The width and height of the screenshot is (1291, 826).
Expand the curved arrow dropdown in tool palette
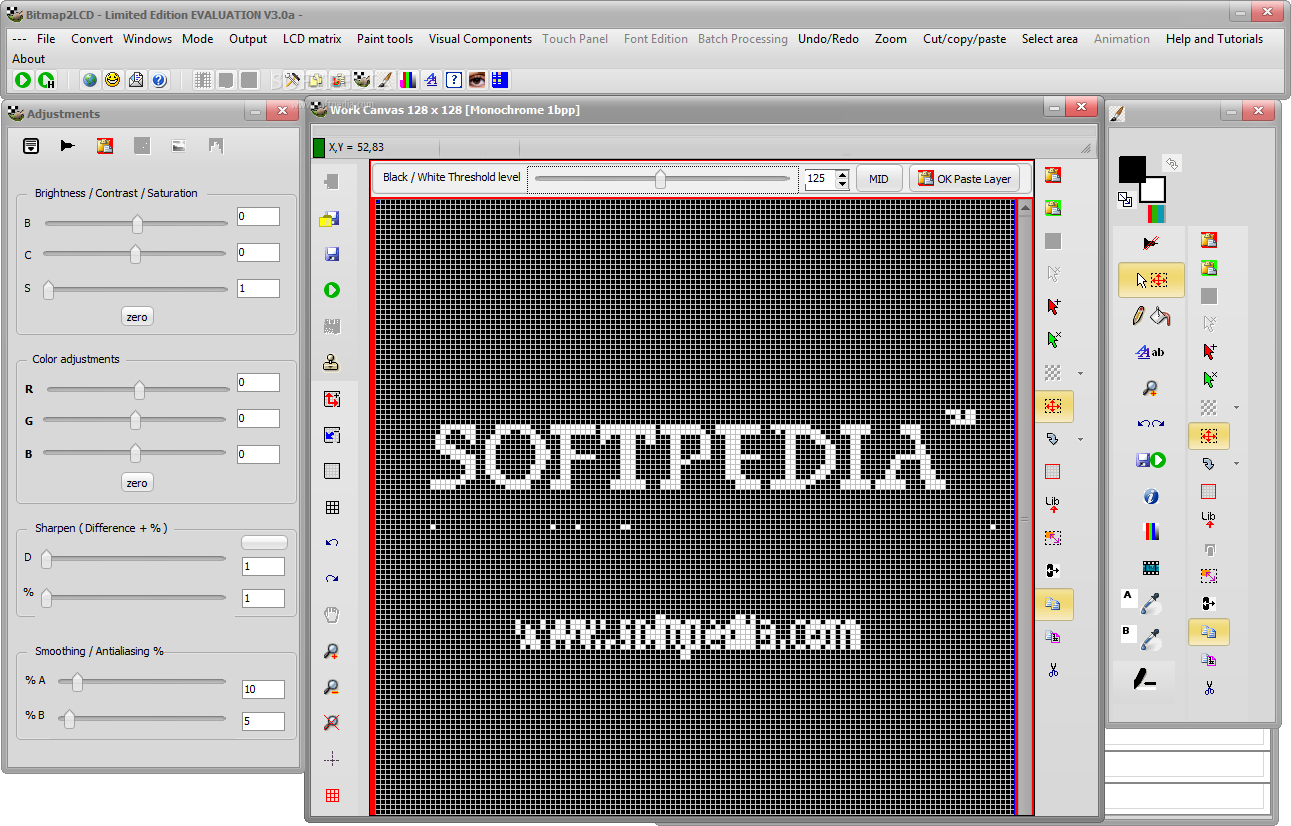[x=1236, y=464]
